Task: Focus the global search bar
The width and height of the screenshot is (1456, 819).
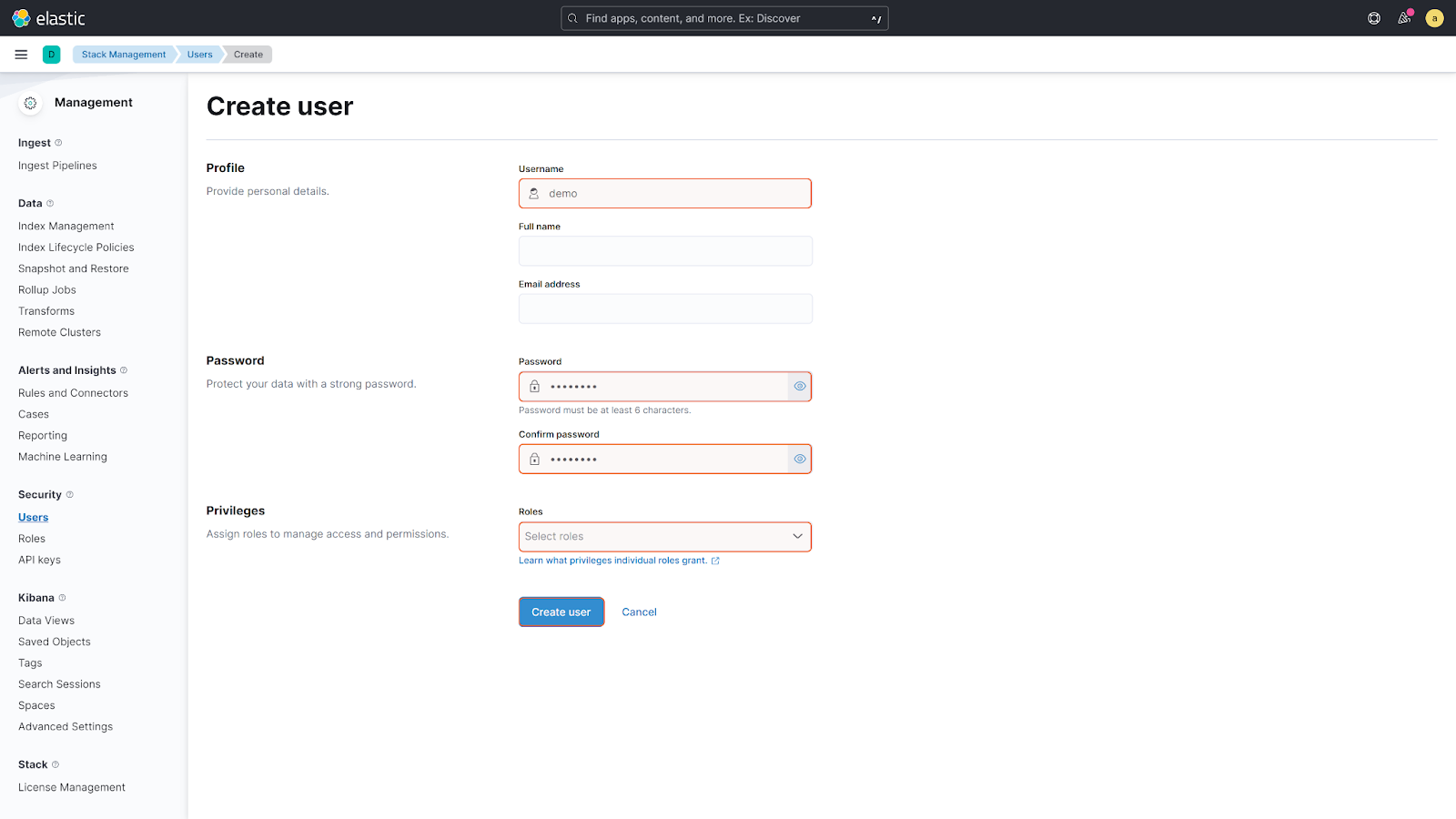Action: [x=723, y=18]
